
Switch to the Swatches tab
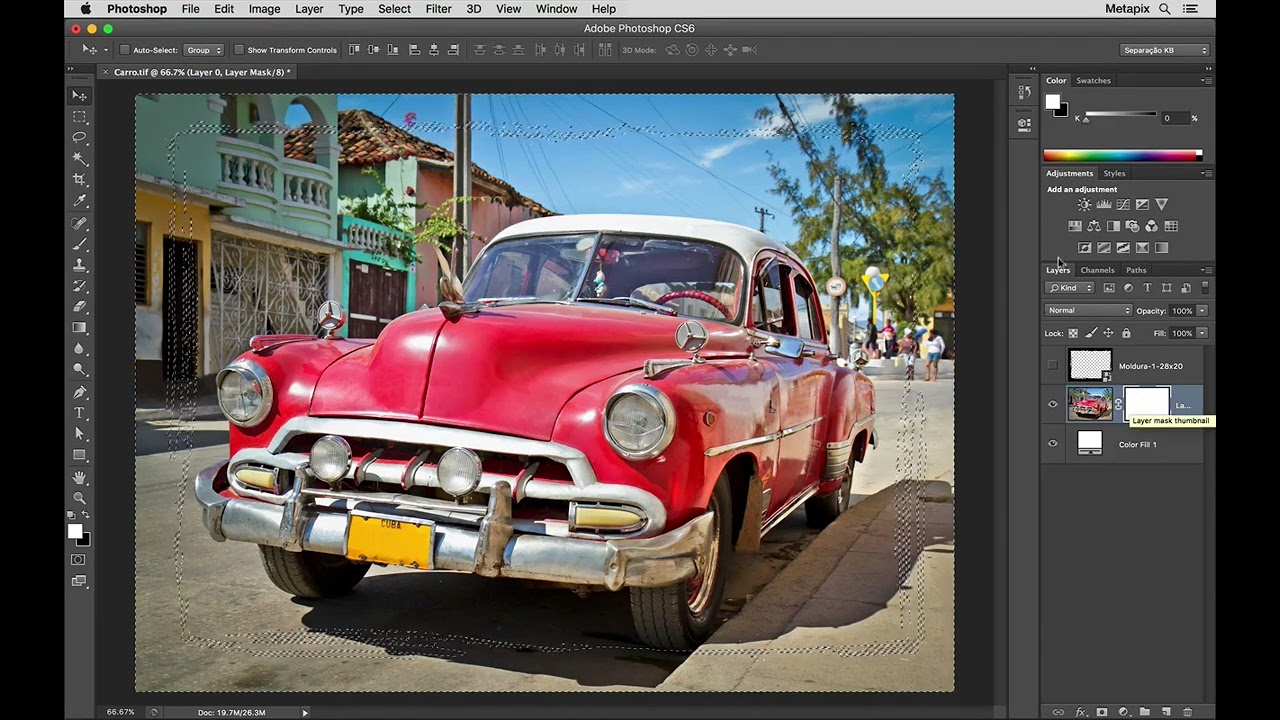coord(1093,80)
